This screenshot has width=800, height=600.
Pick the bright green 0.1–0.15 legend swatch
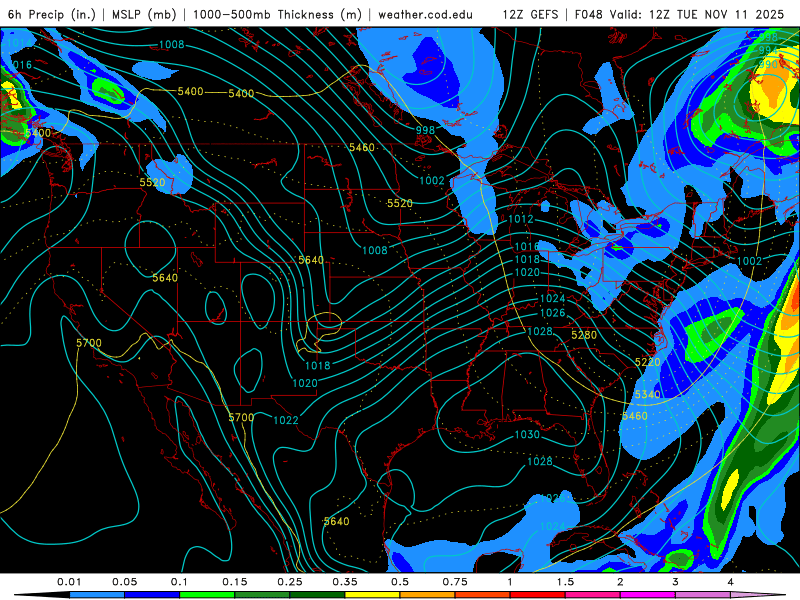pyautogui.click(x=207, y=595)
